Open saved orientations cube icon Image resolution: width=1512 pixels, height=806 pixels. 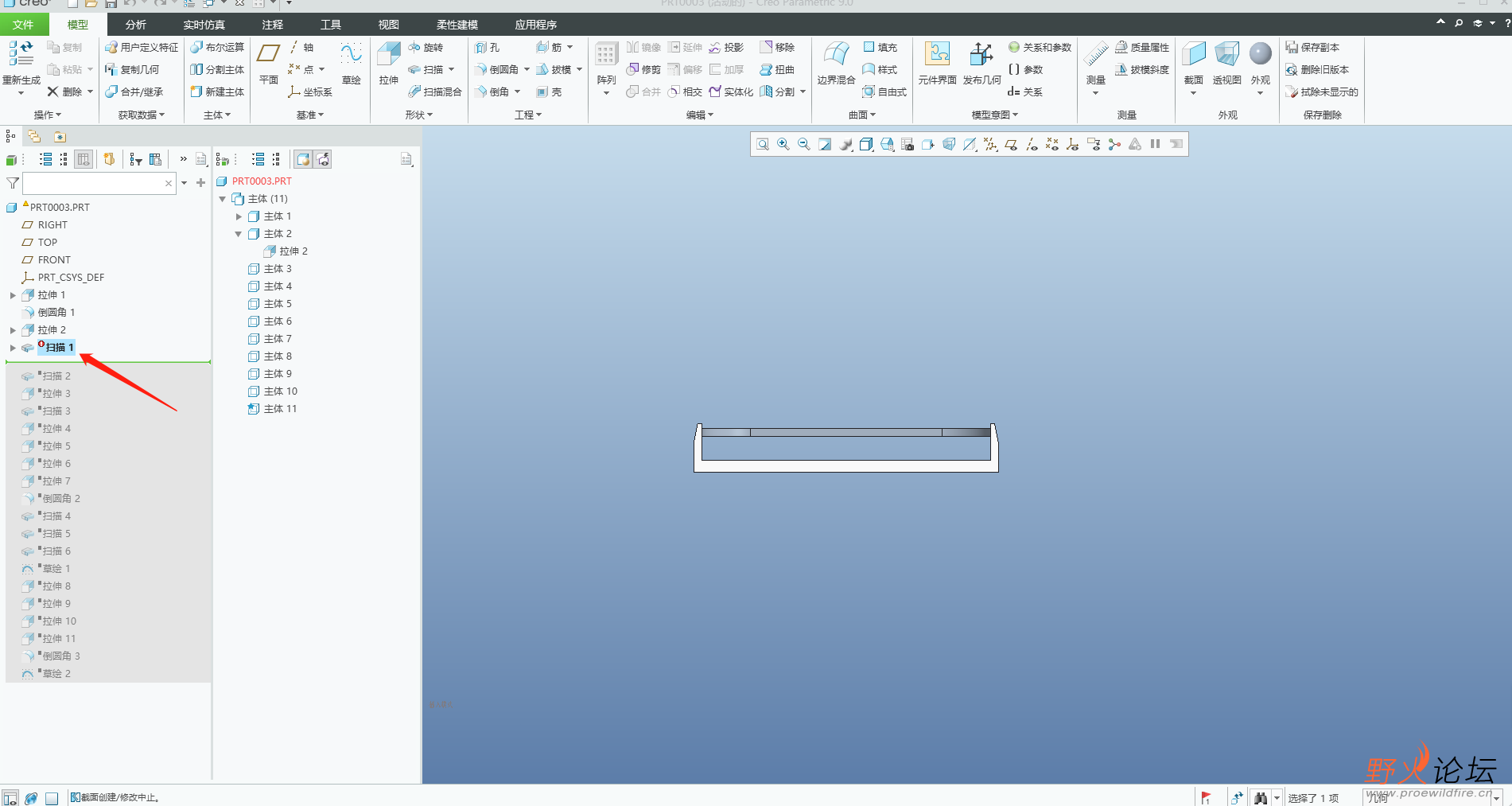(x=887, y=144)
